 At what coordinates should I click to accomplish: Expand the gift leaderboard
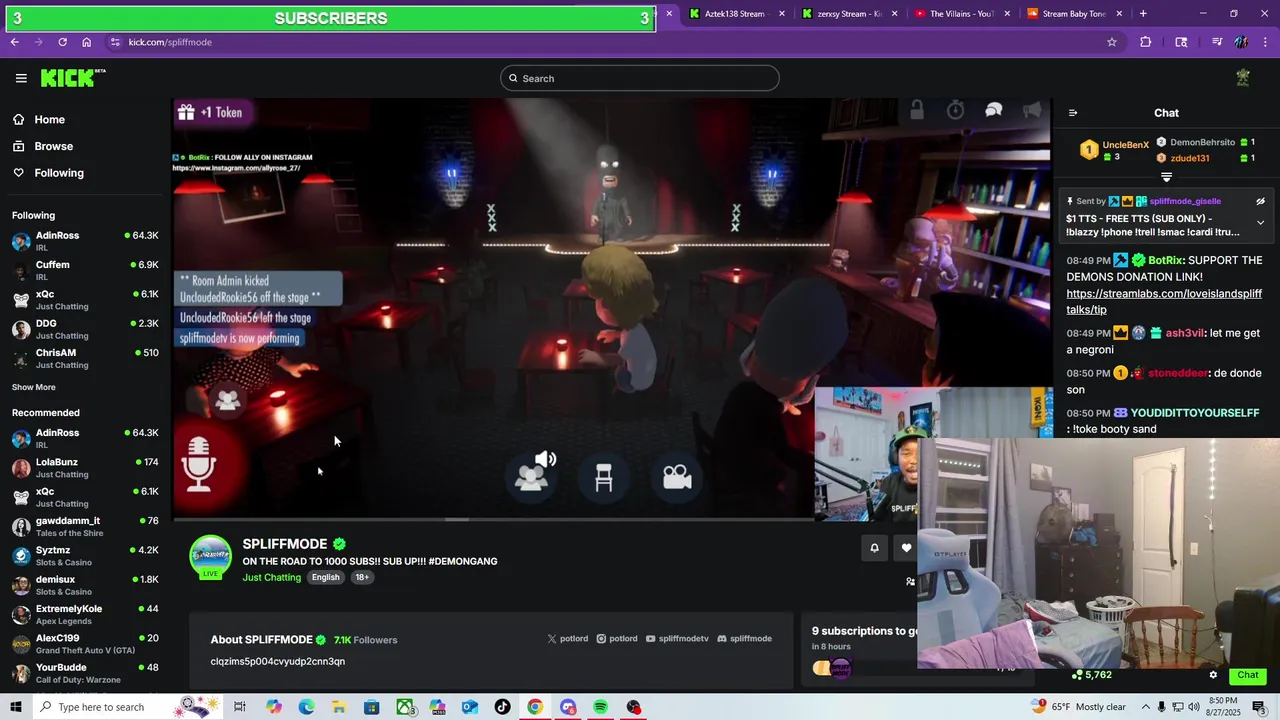click(x=1166, y=177)
